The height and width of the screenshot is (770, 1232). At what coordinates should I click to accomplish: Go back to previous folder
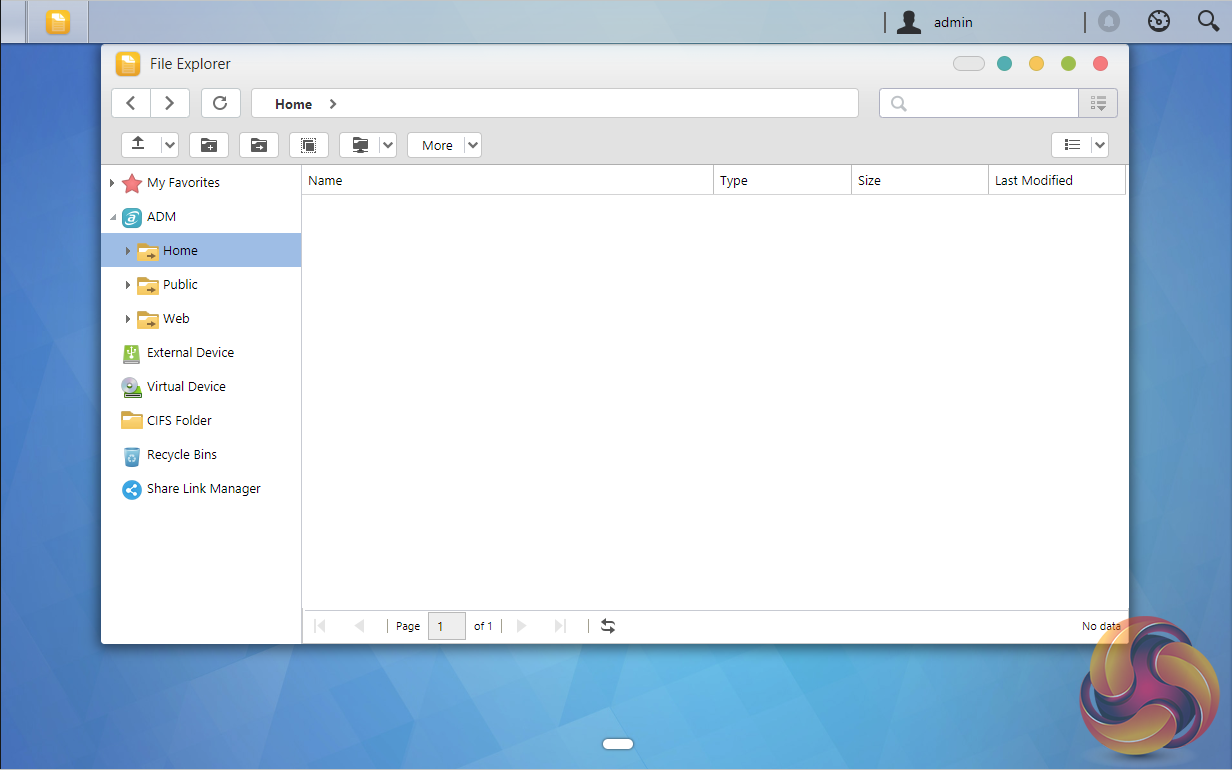pos(131,103)
